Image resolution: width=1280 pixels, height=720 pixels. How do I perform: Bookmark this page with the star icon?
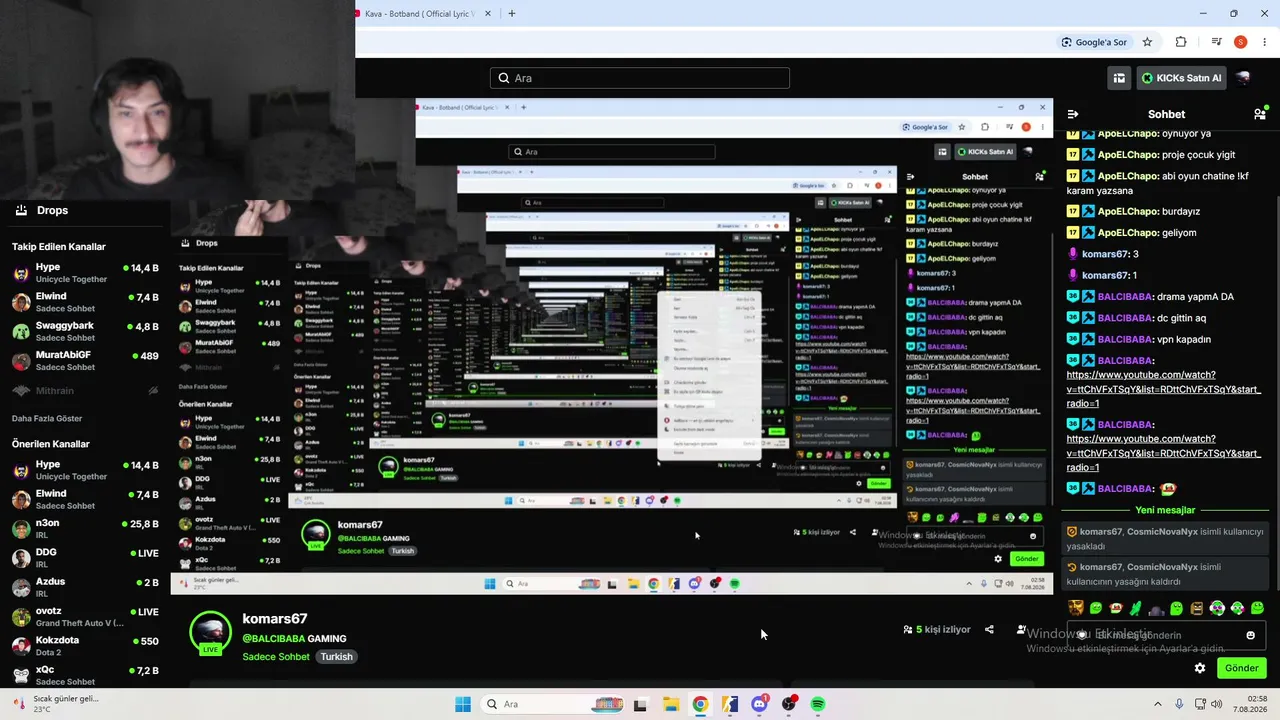(x=1147, y=42)
